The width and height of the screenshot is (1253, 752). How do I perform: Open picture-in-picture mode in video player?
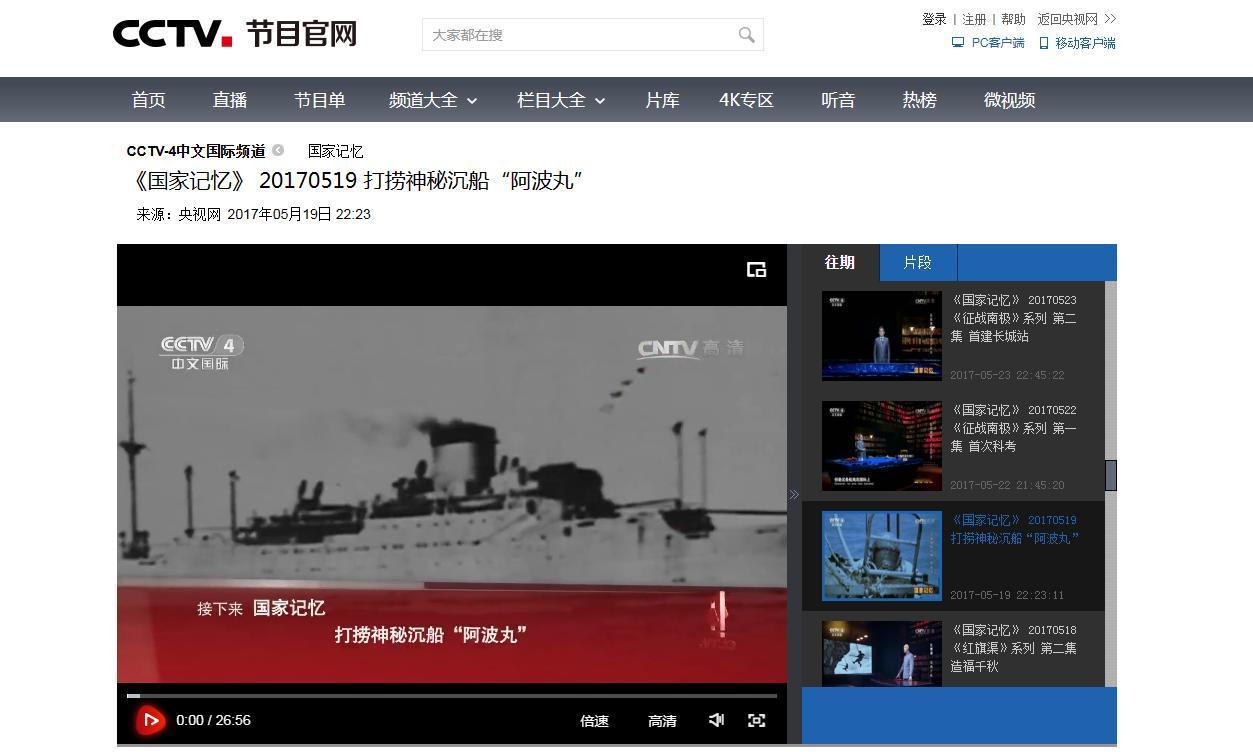click(757, 269)
